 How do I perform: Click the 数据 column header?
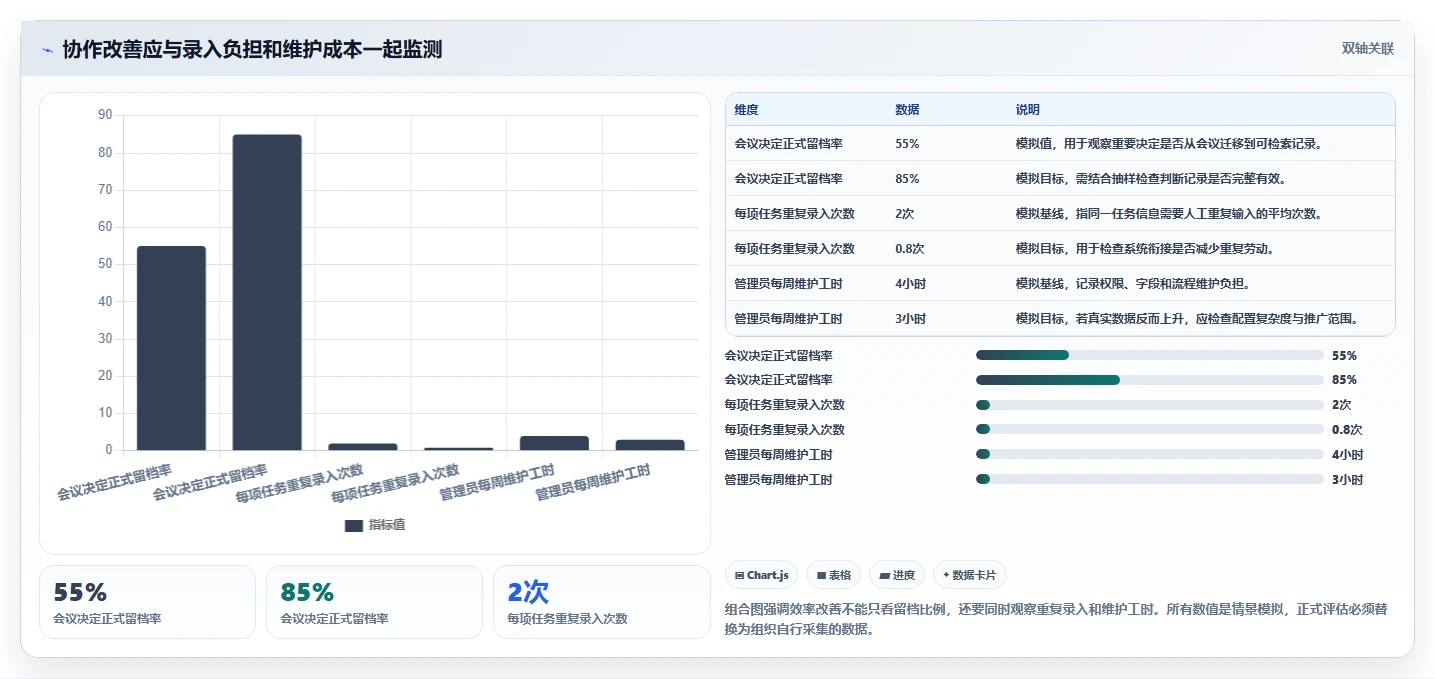click(907, 110)
